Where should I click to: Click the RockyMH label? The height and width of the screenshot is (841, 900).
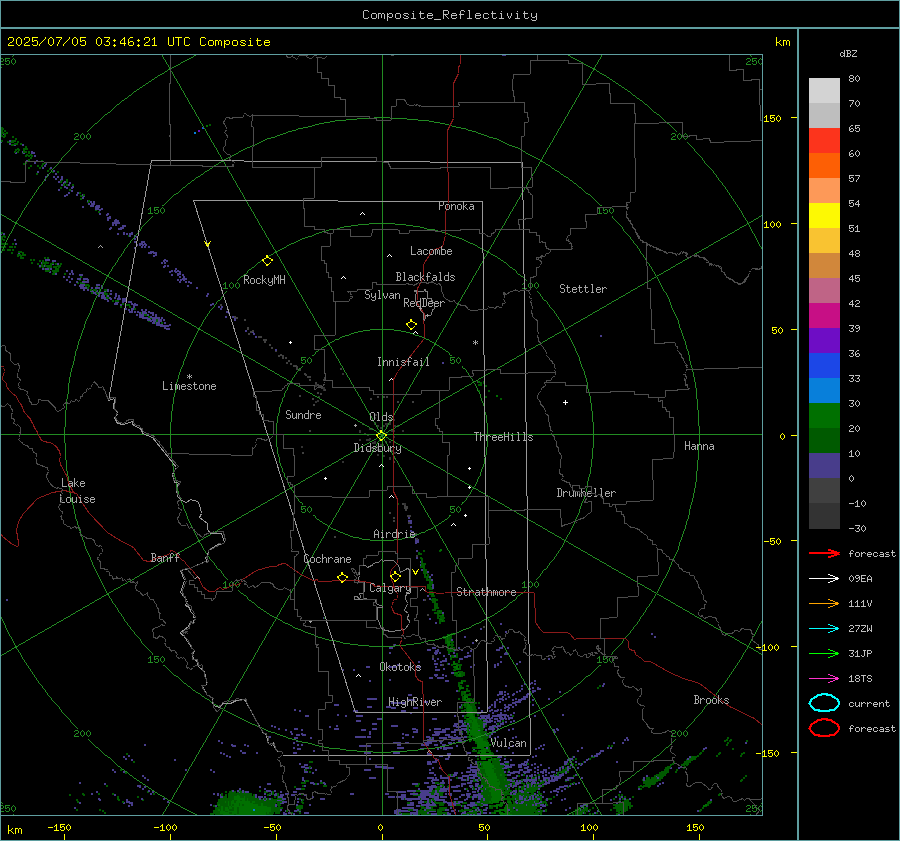click(x=264, y=280)
